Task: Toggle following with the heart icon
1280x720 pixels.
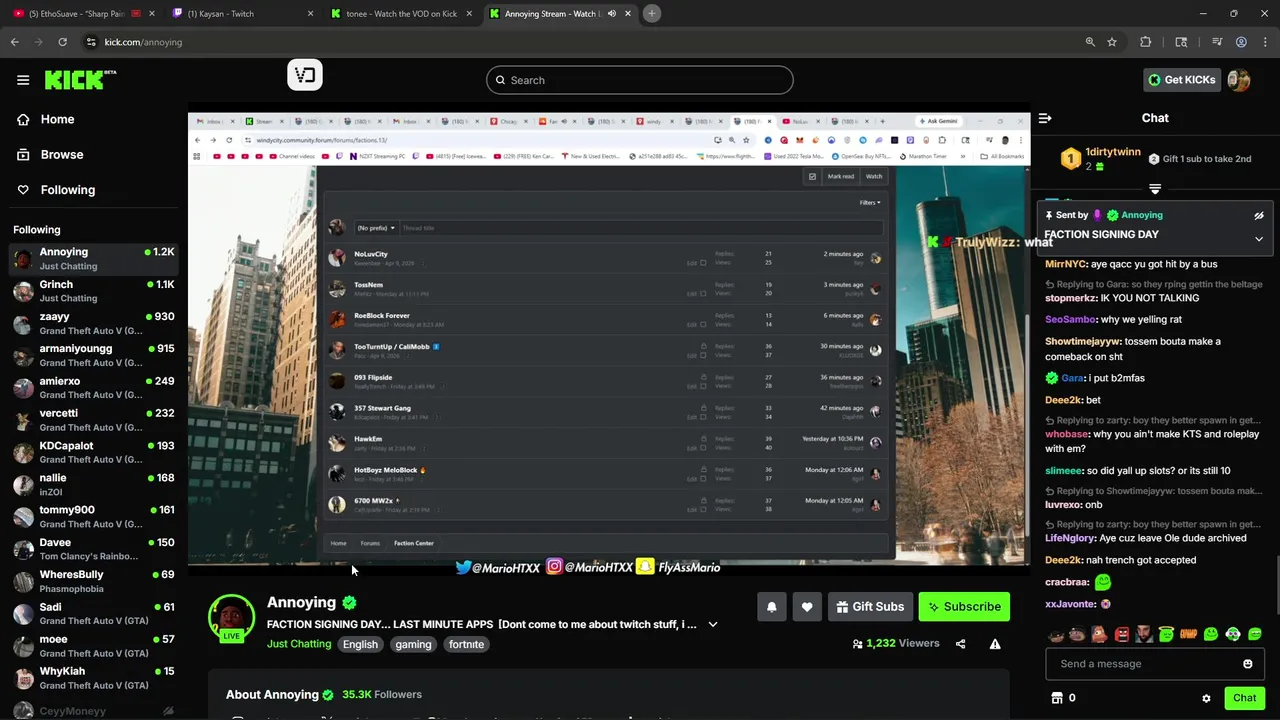Action: (x=807, y=607)
